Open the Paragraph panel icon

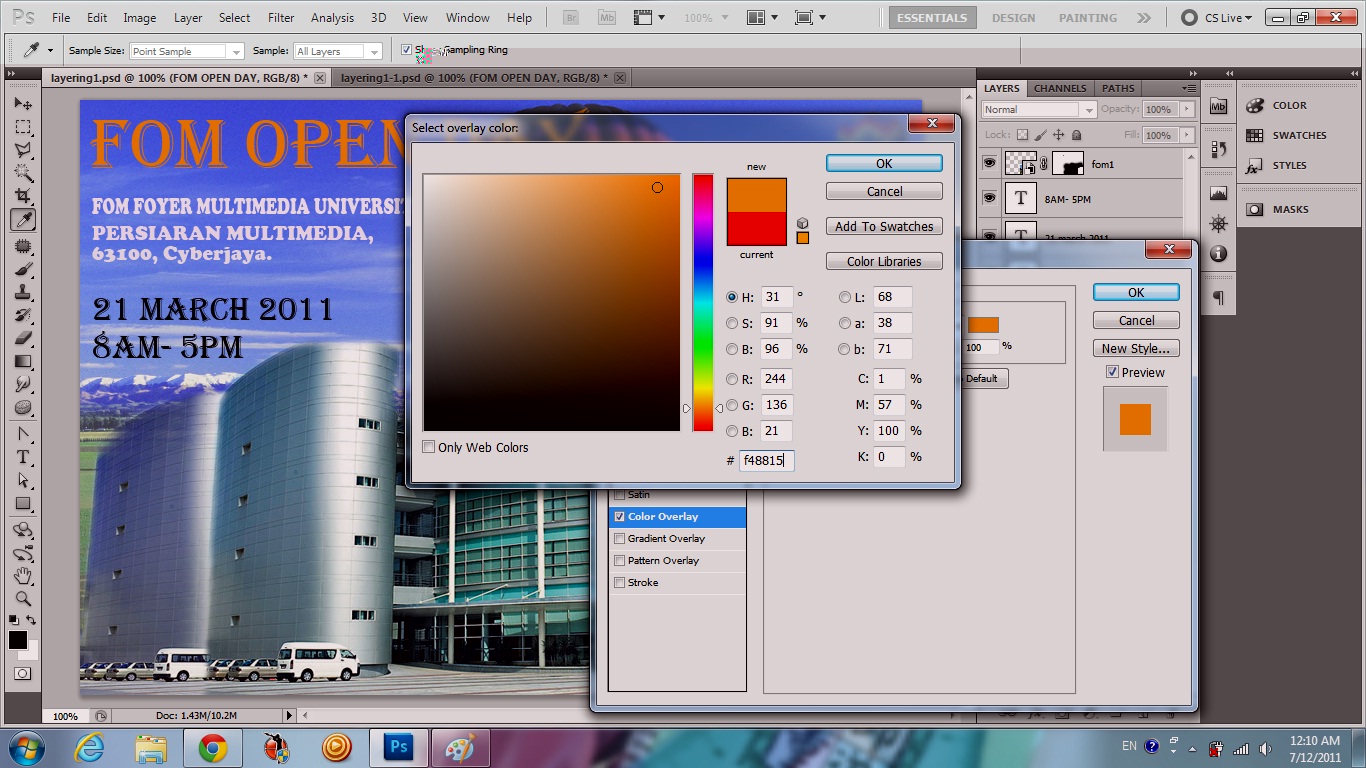tap(1218, 297)
